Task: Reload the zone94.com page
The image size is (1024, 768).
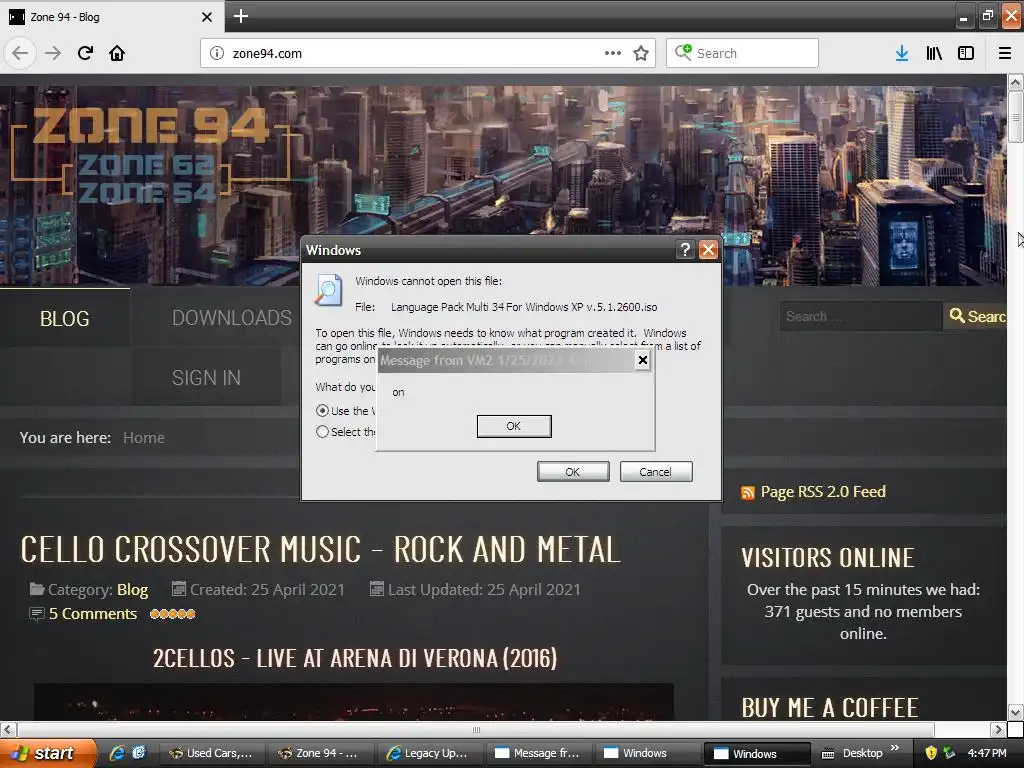Action: pos(86,53)
